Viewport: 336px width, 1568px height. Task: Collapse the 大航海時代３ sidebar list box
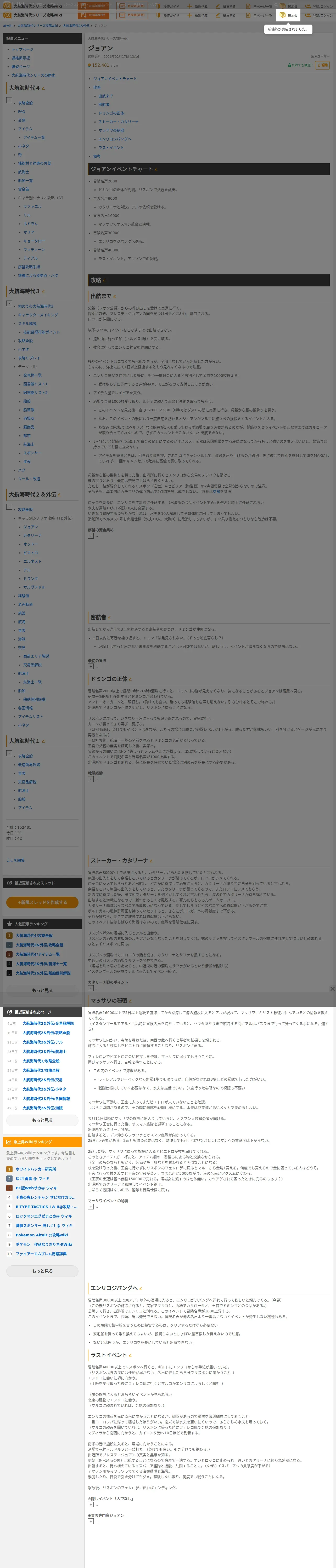pyautogui.click(x=9, y=303)
